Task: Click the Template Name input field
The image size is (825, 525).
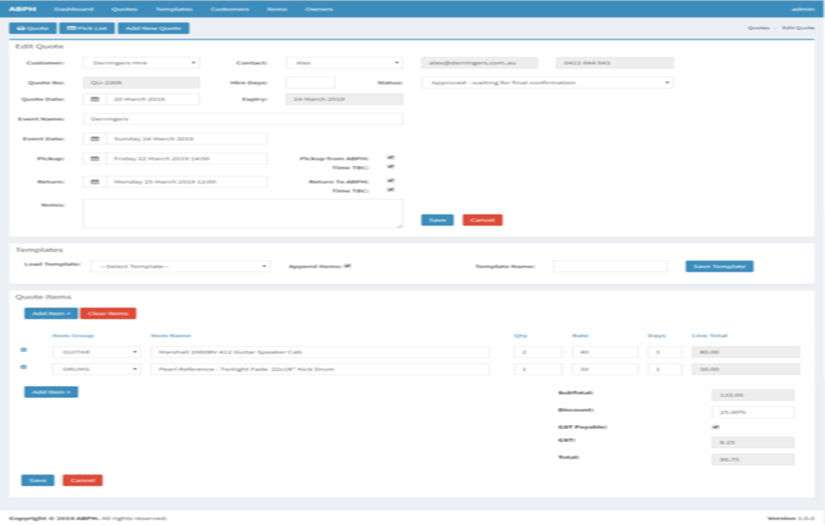Action: pyautogui.click(x=610, y=266)
